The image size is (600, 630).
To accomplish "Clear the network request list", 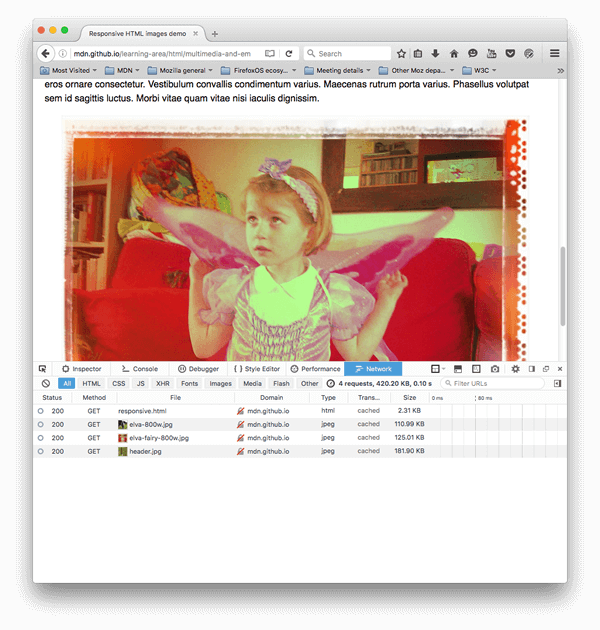I will [x=46, y=383].
